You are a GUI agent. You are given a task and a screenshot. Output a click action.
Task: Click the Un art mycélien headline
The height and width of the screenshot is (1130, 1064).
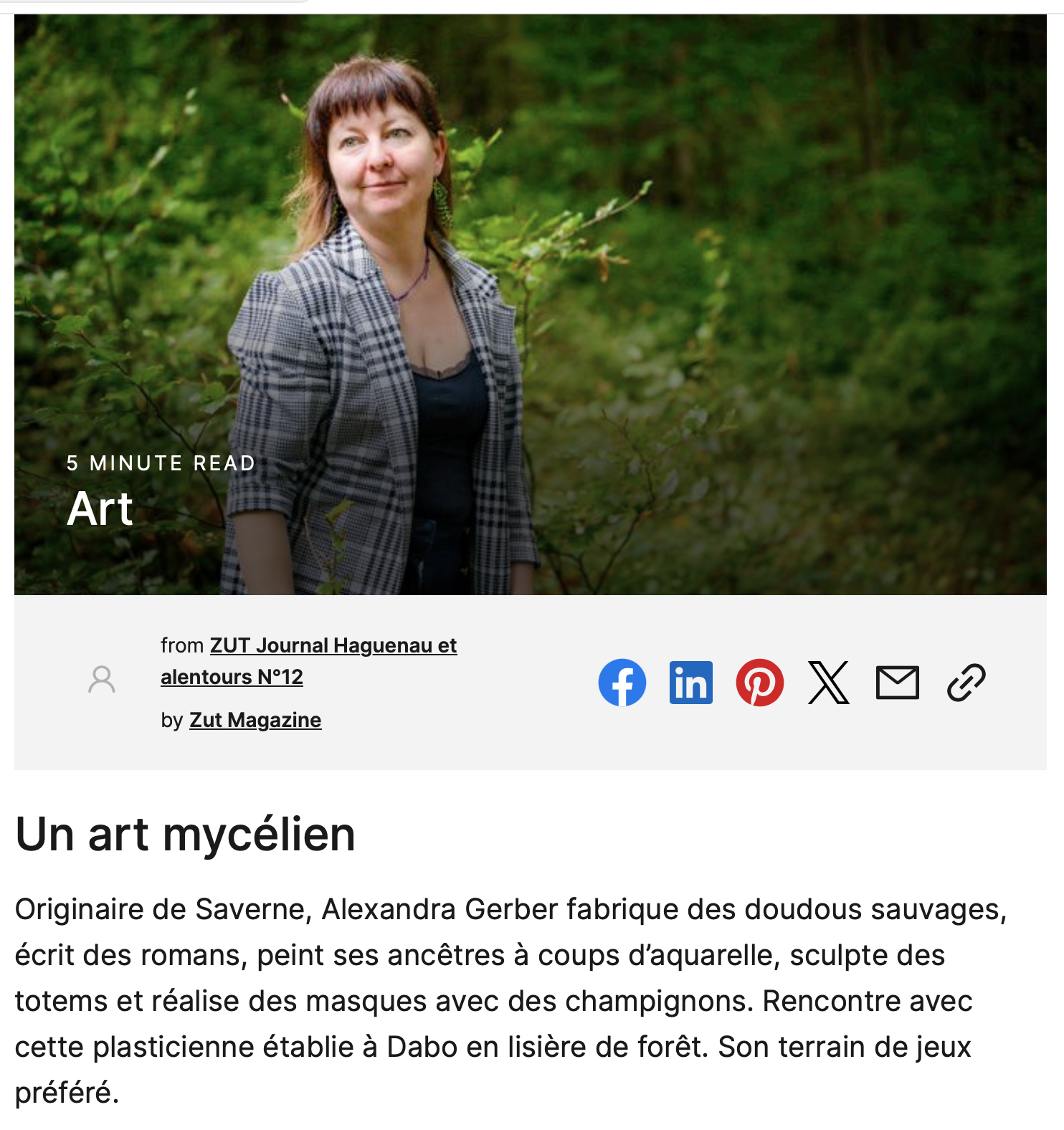[186, 835]
